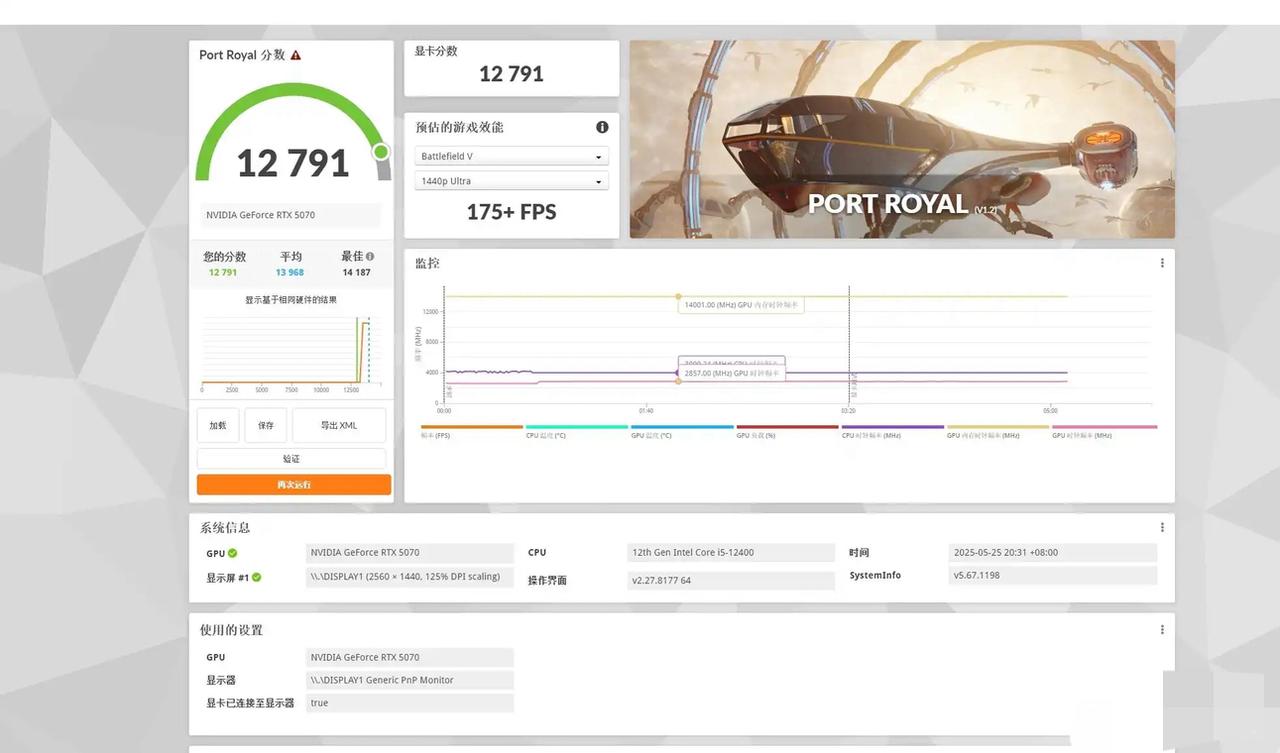Viewport: 1280px width, 753px height.
Task: Click the 导出 XML button
Action: [339, 425]
